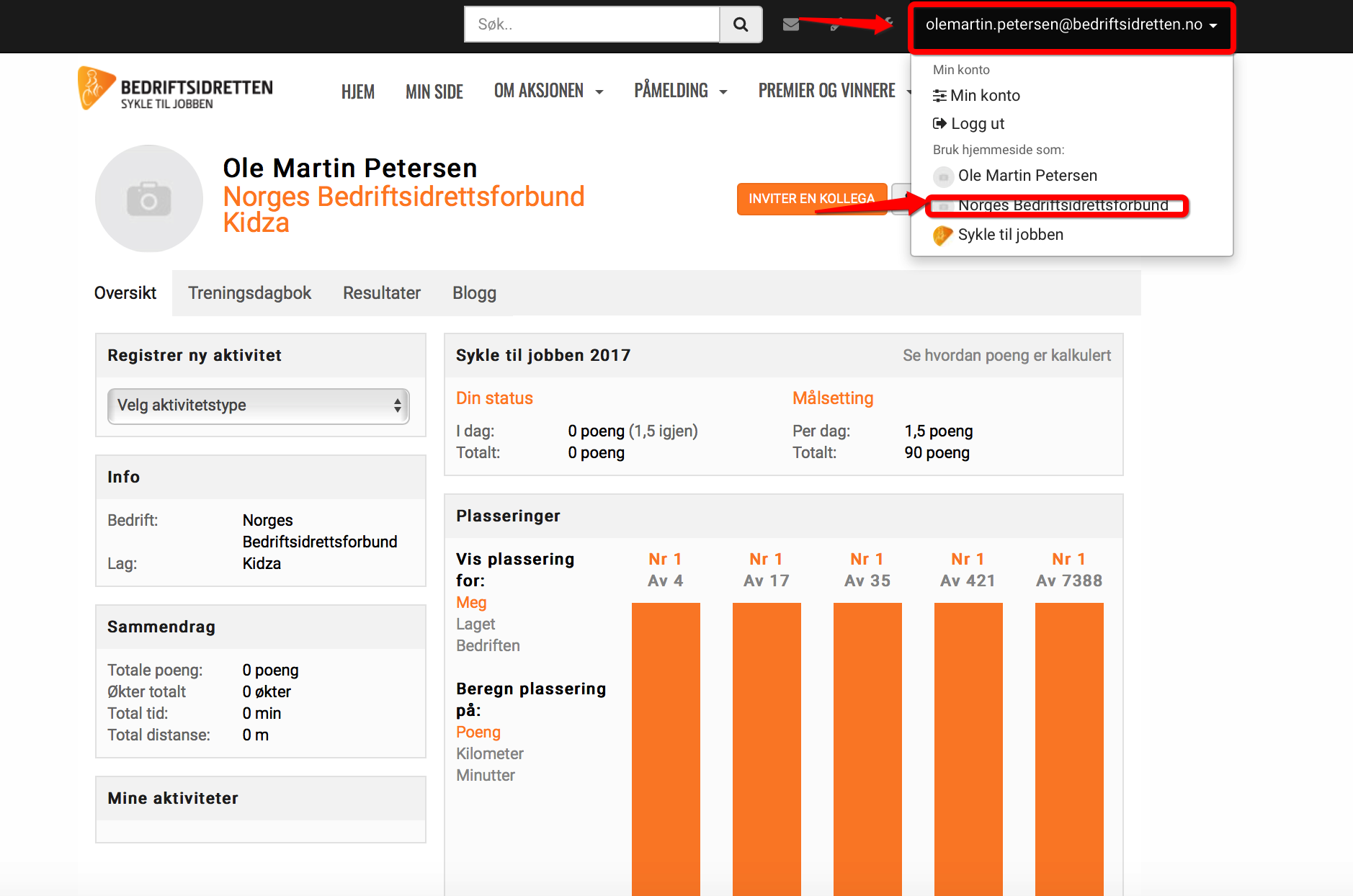Open the Kidza team link under profile name

click(256, 223)
